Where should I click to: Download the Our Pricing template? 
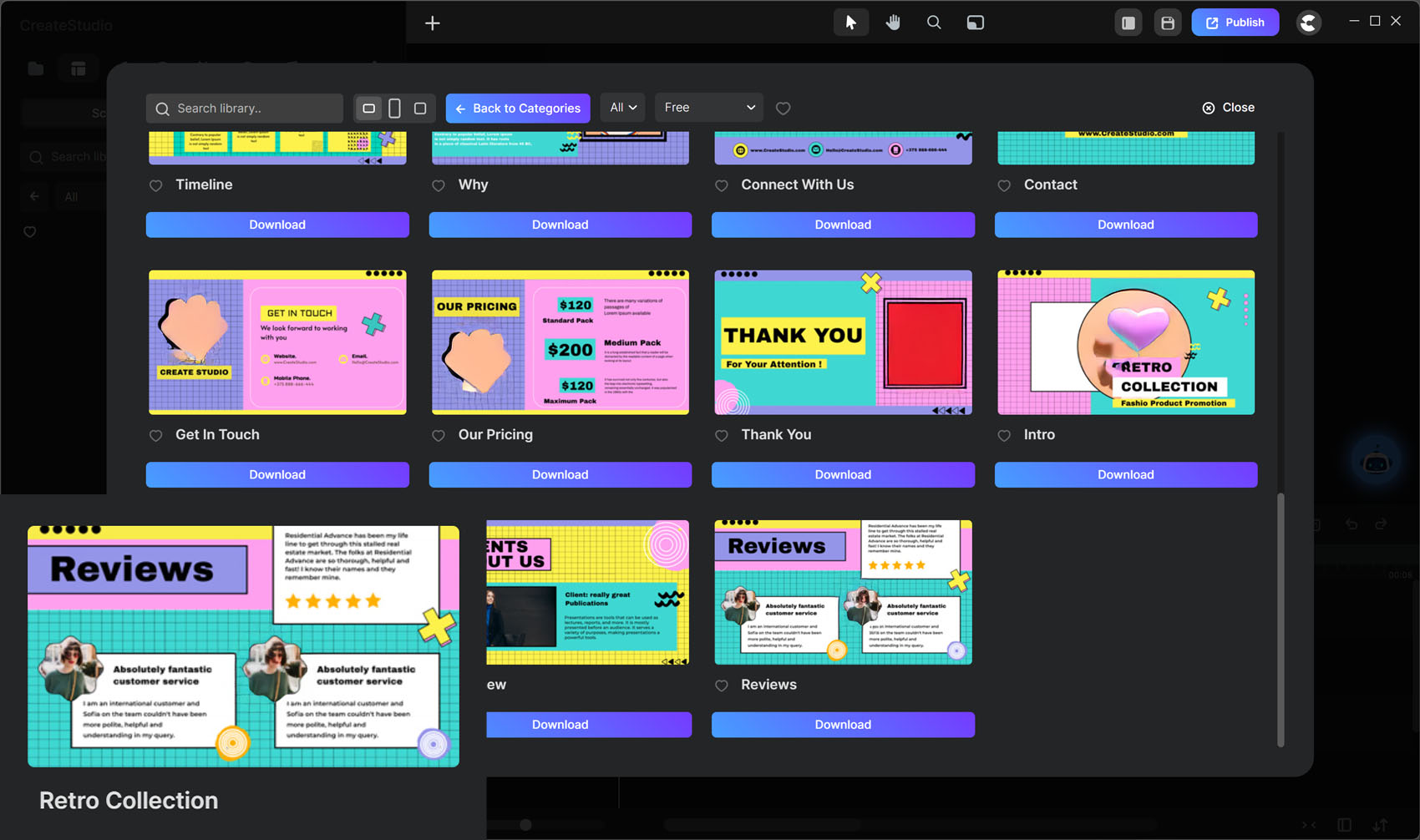(x=560, y=474)
